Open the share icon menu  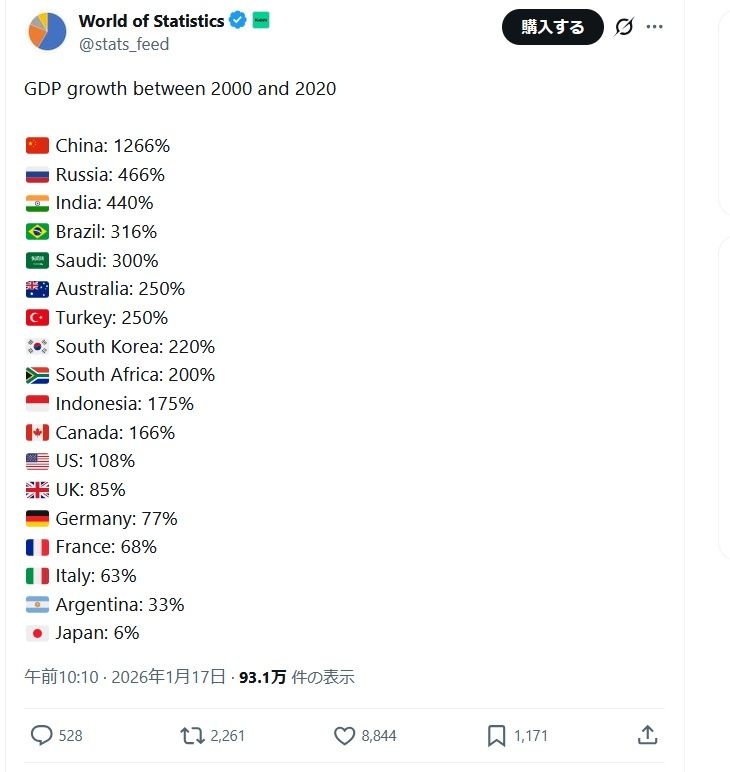point(647,735)
